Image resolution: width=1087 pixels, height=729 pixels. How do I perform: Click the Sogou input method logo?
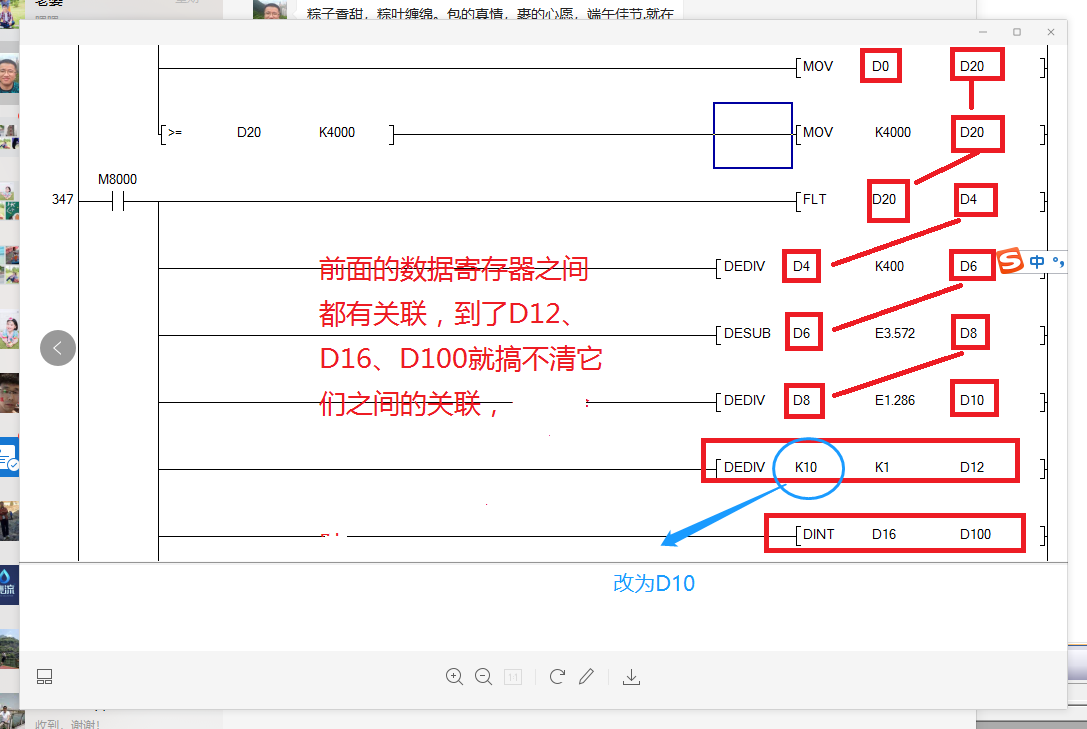[1012, 262]
